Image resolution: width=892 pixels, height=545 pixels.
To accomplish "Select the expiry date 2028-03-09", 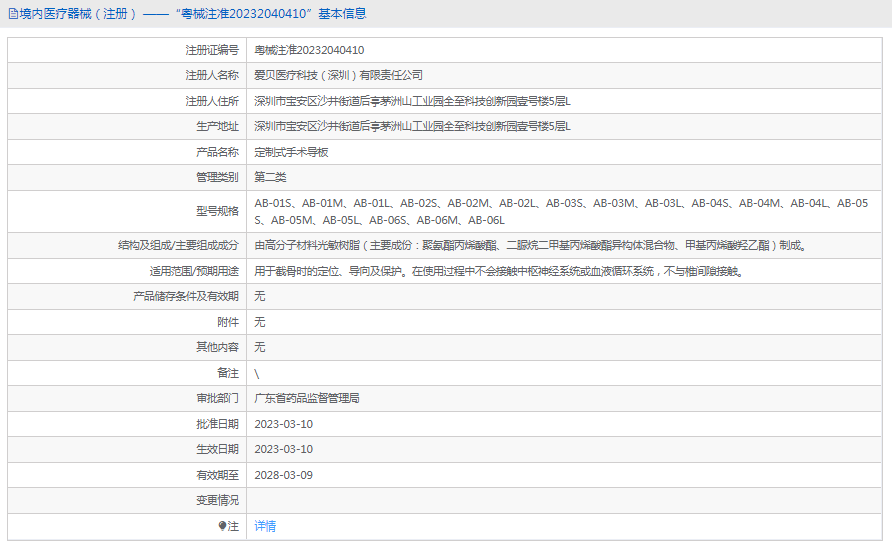I will pyautogui.click(x=283, y=475).
